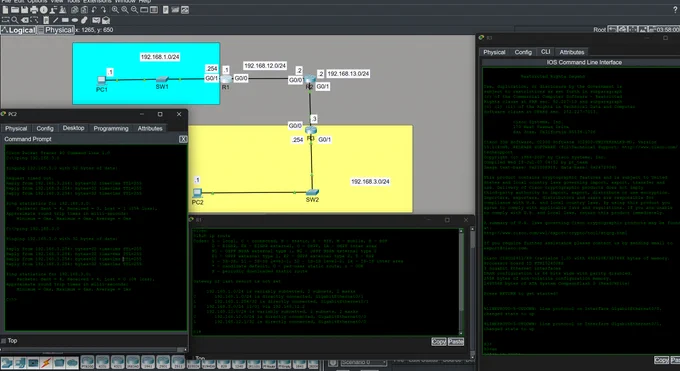The width and height of the screenshot is (680, 371).
Task: Click the Undo arrow toolbar icon
Action: click(x=94, y=10)
